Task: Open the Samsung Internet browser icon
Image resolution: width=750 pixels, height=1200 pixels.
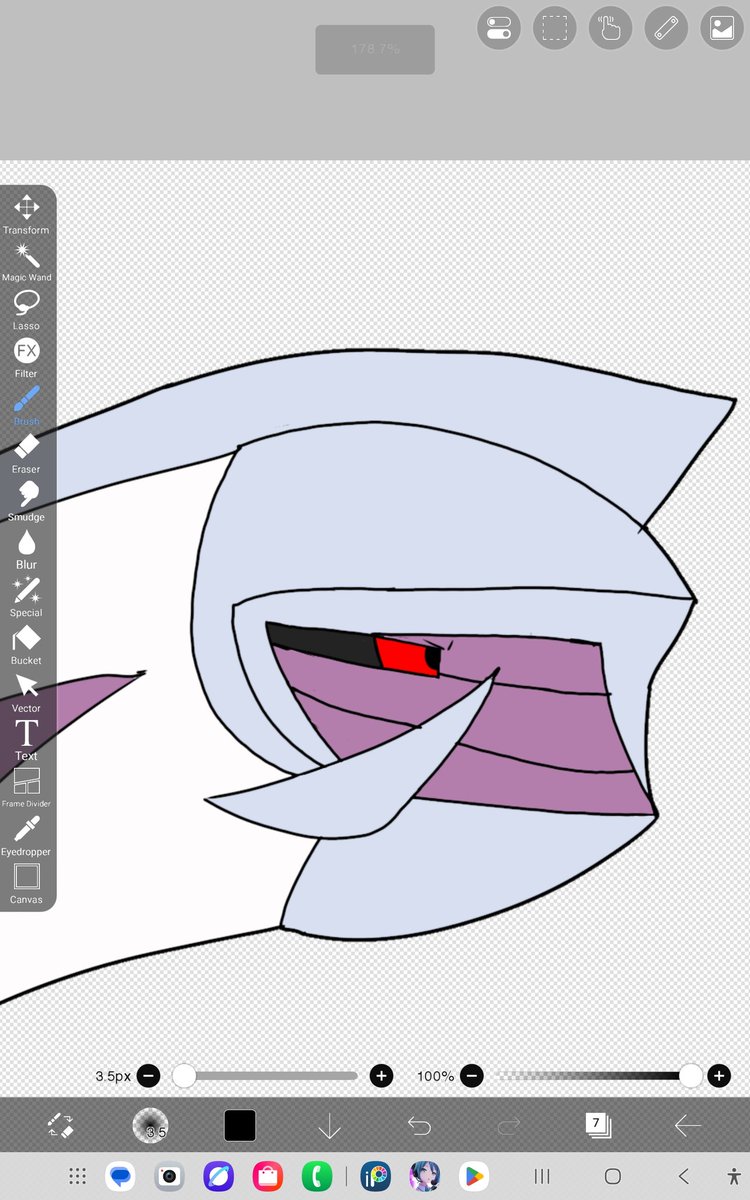Action: [219, 1177]
